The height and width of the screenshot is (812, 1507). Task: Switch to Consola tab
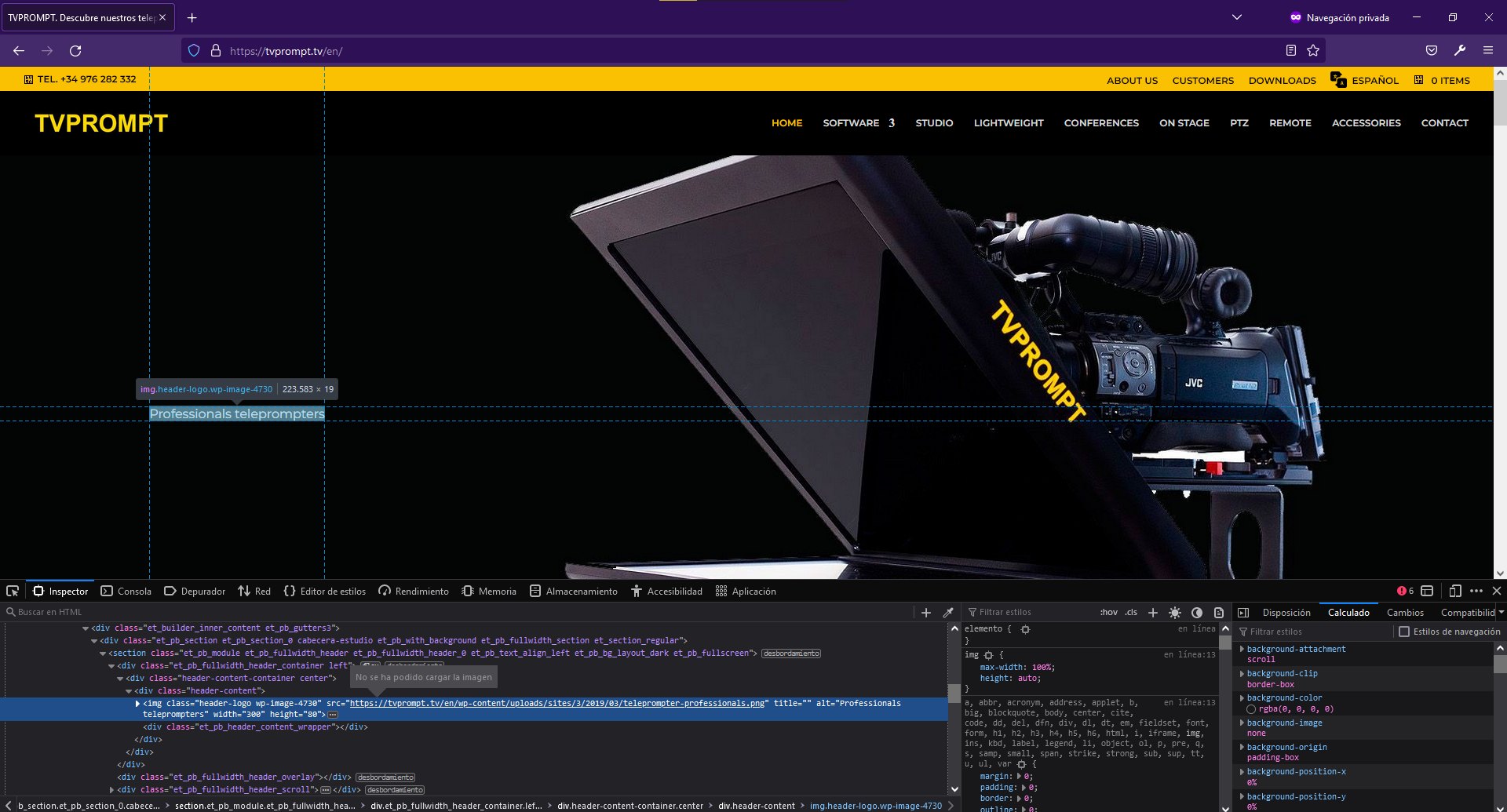[126, 591]
